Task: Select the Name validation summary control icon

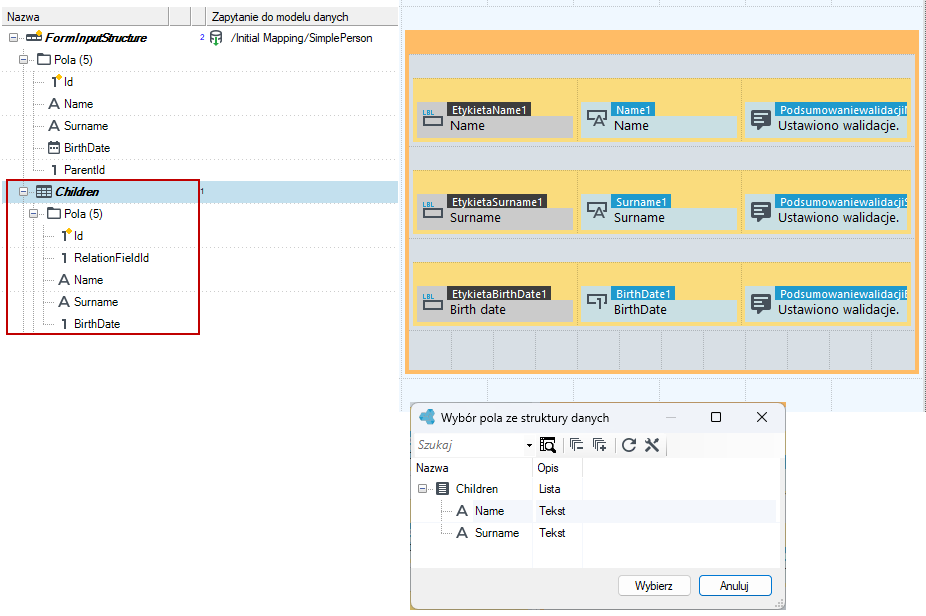Action: pos(761,119)
